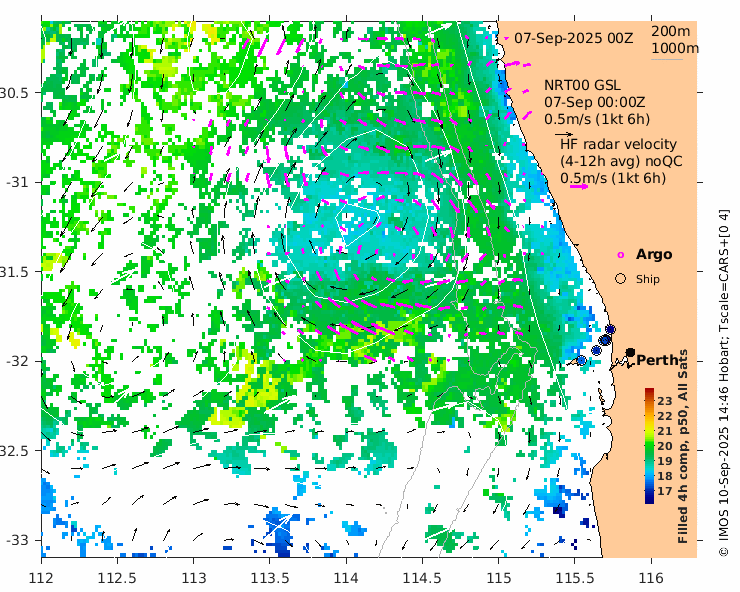Click the vertical IMOS copyright text
This screenshot has width=740, height=592.
point(723,383)
